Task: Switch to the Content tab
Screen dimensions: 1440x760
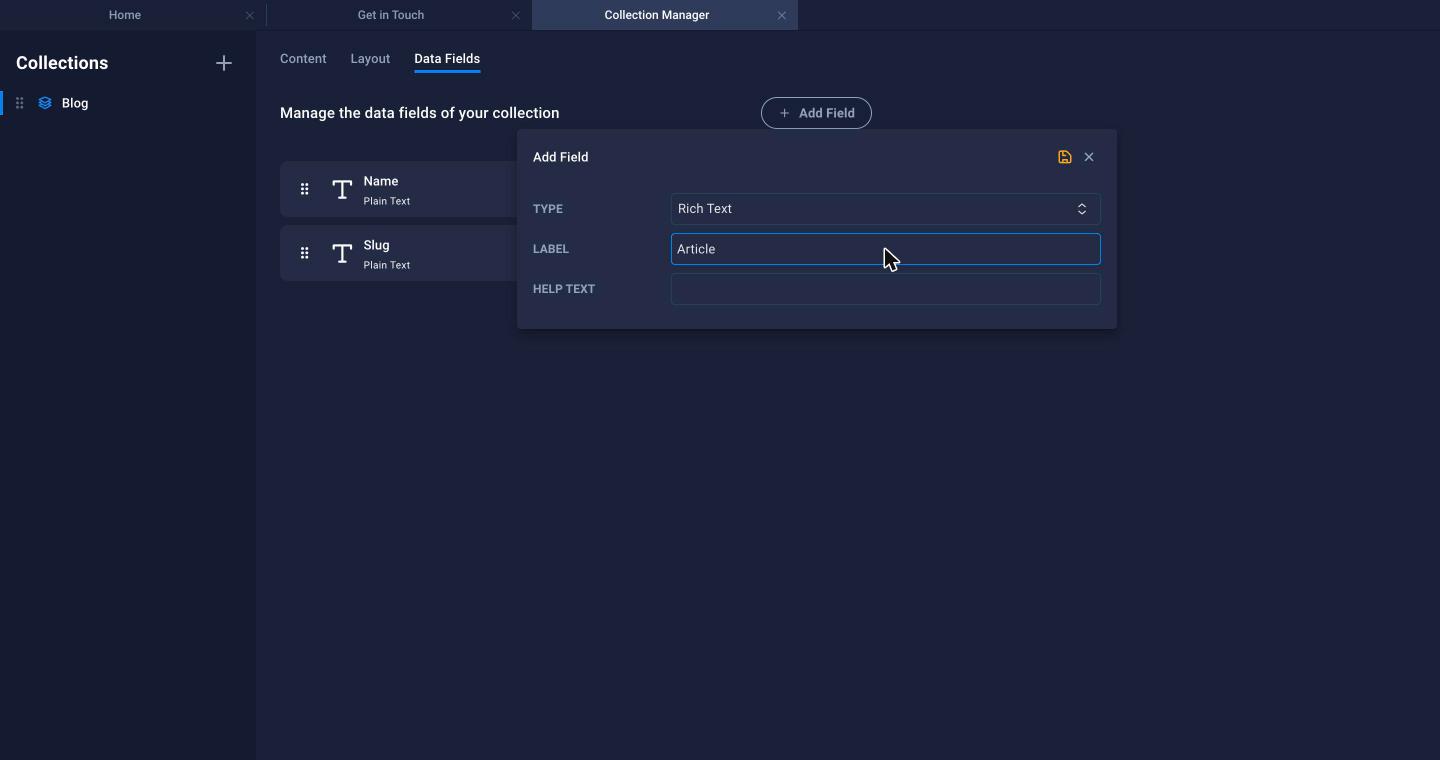Action: pyautogui.click(x=303, y=59)
